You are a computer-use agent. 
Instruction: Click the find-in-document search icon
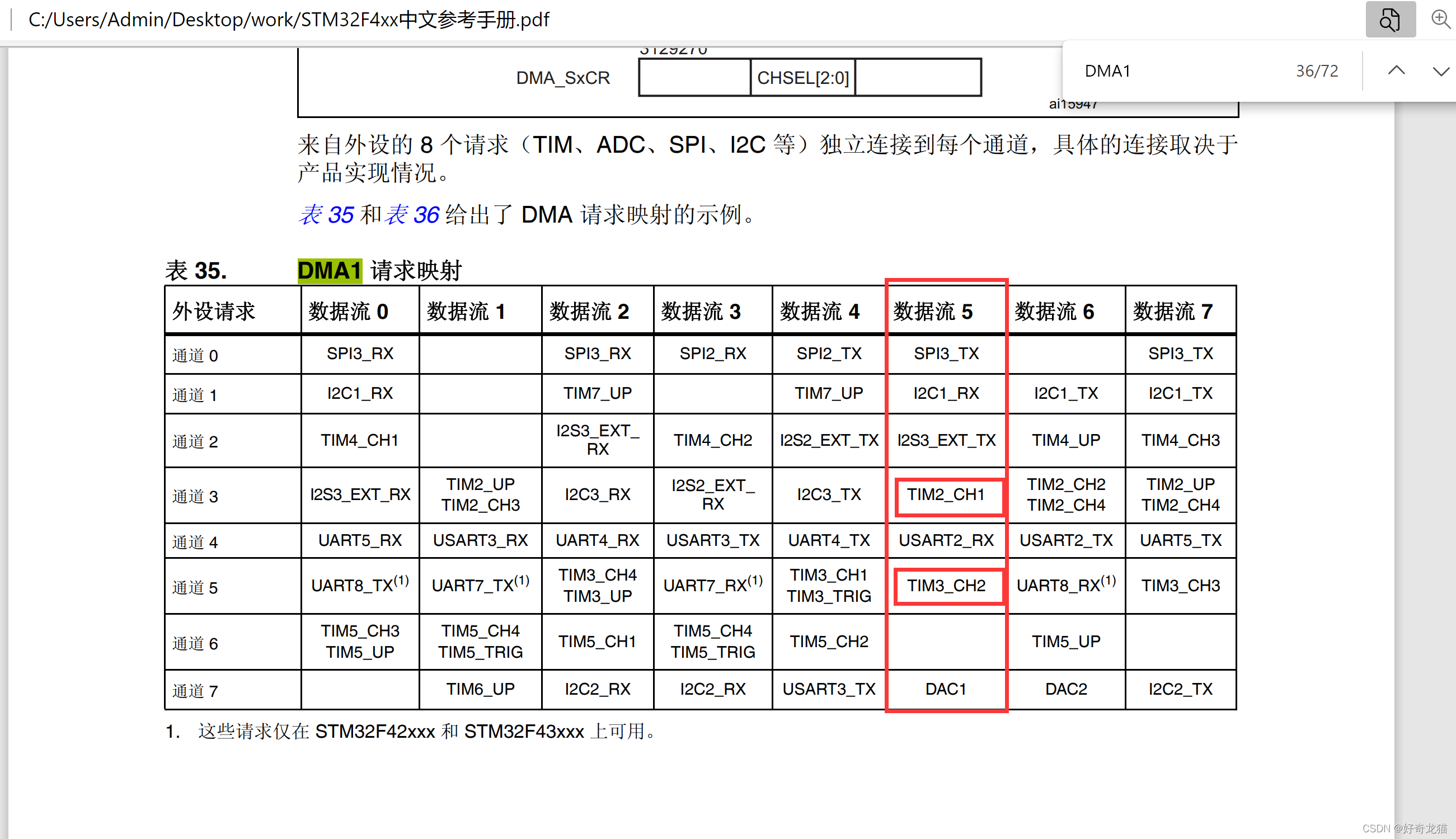point(1389,20)
